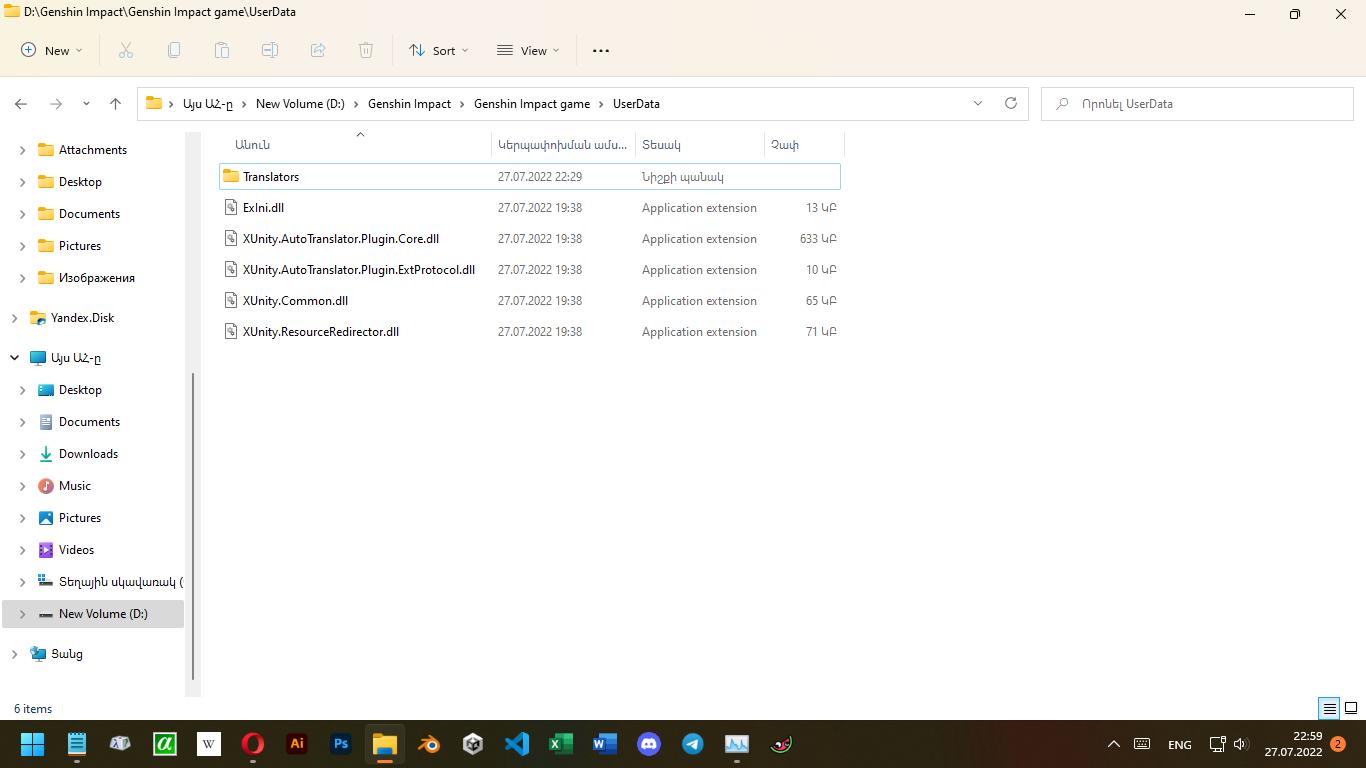Collapse the Այս ԱՀ-ը tree node
Screen dimensions: 1366x768
(14, 358)
